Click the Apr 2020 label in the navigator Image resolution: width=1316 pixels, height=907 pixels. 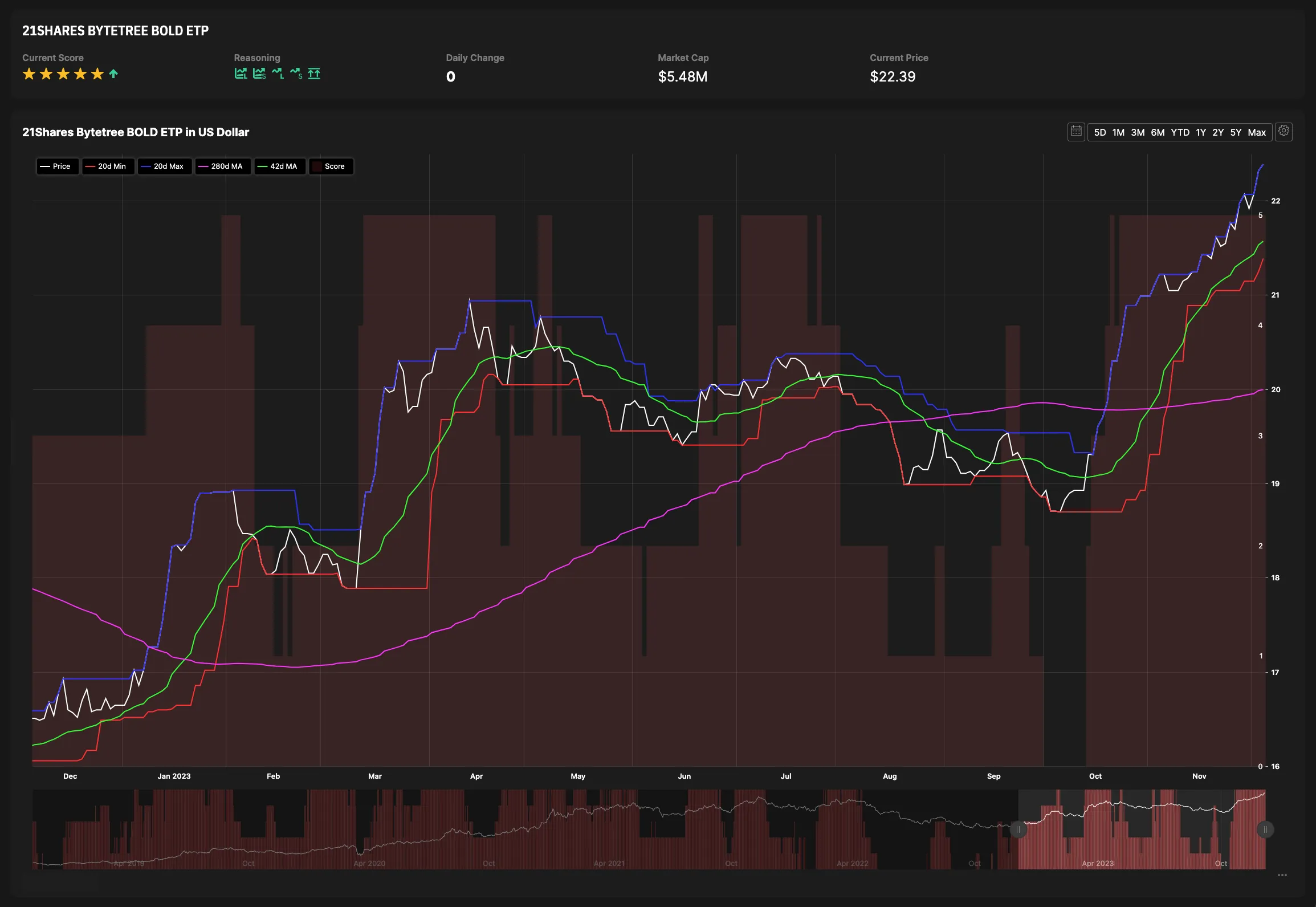tap(369, 863)
